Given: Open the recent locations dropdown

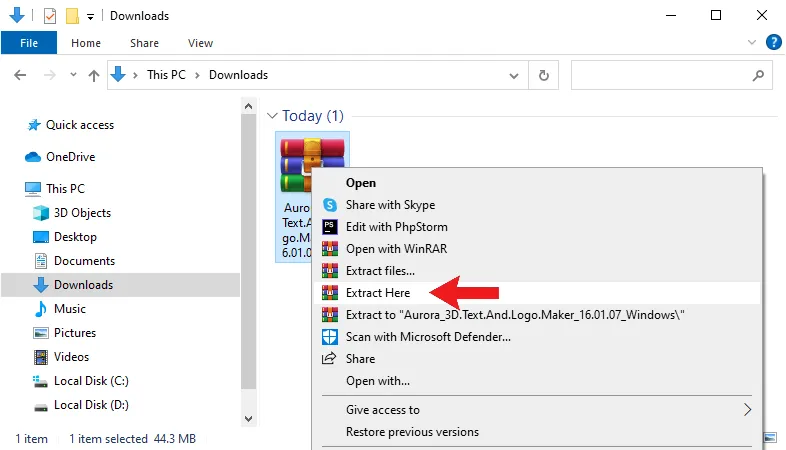Looking at the screenshot, I should [73, 75].
